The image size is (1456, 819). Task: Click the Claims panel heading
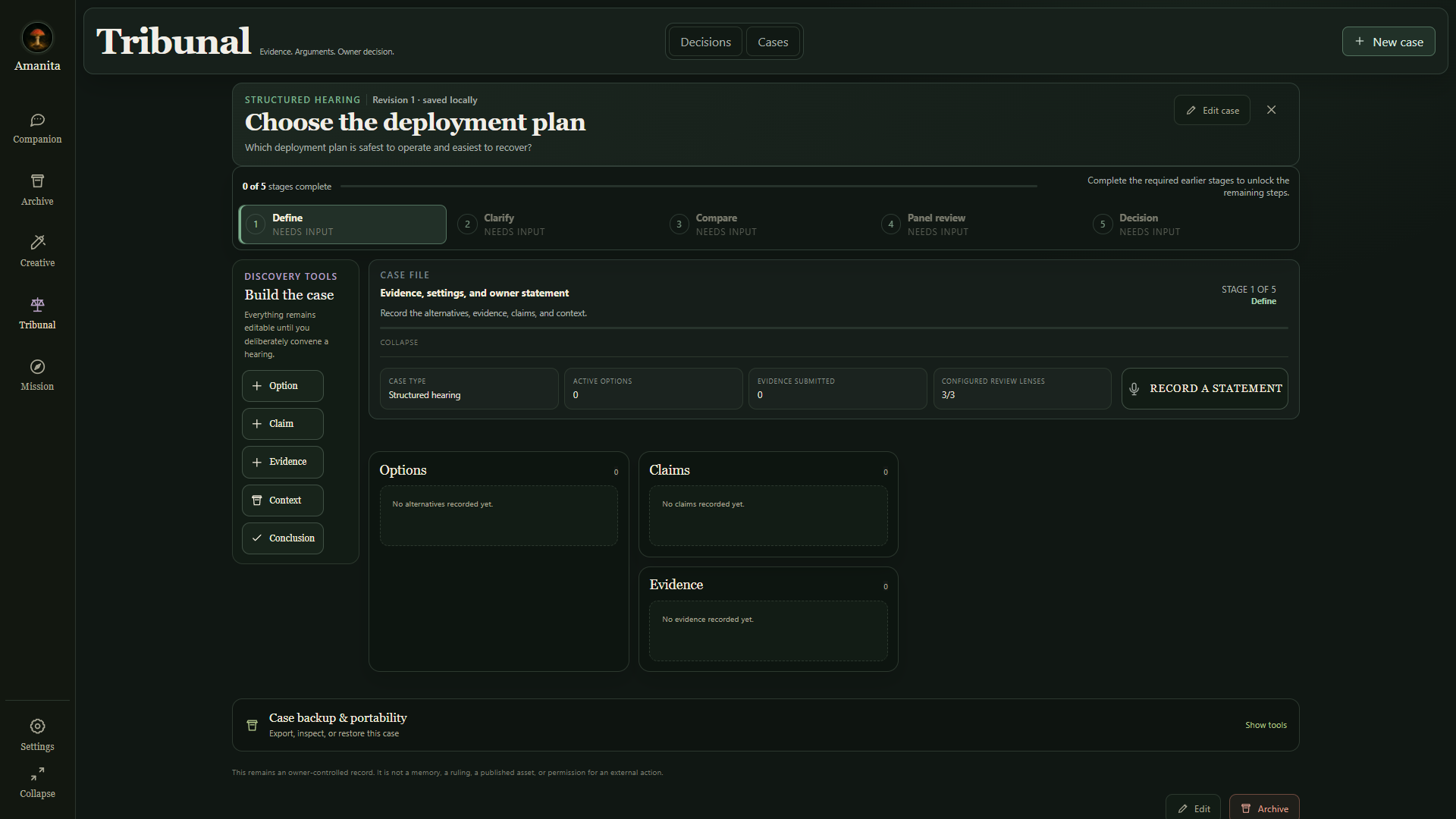[670, 470]
